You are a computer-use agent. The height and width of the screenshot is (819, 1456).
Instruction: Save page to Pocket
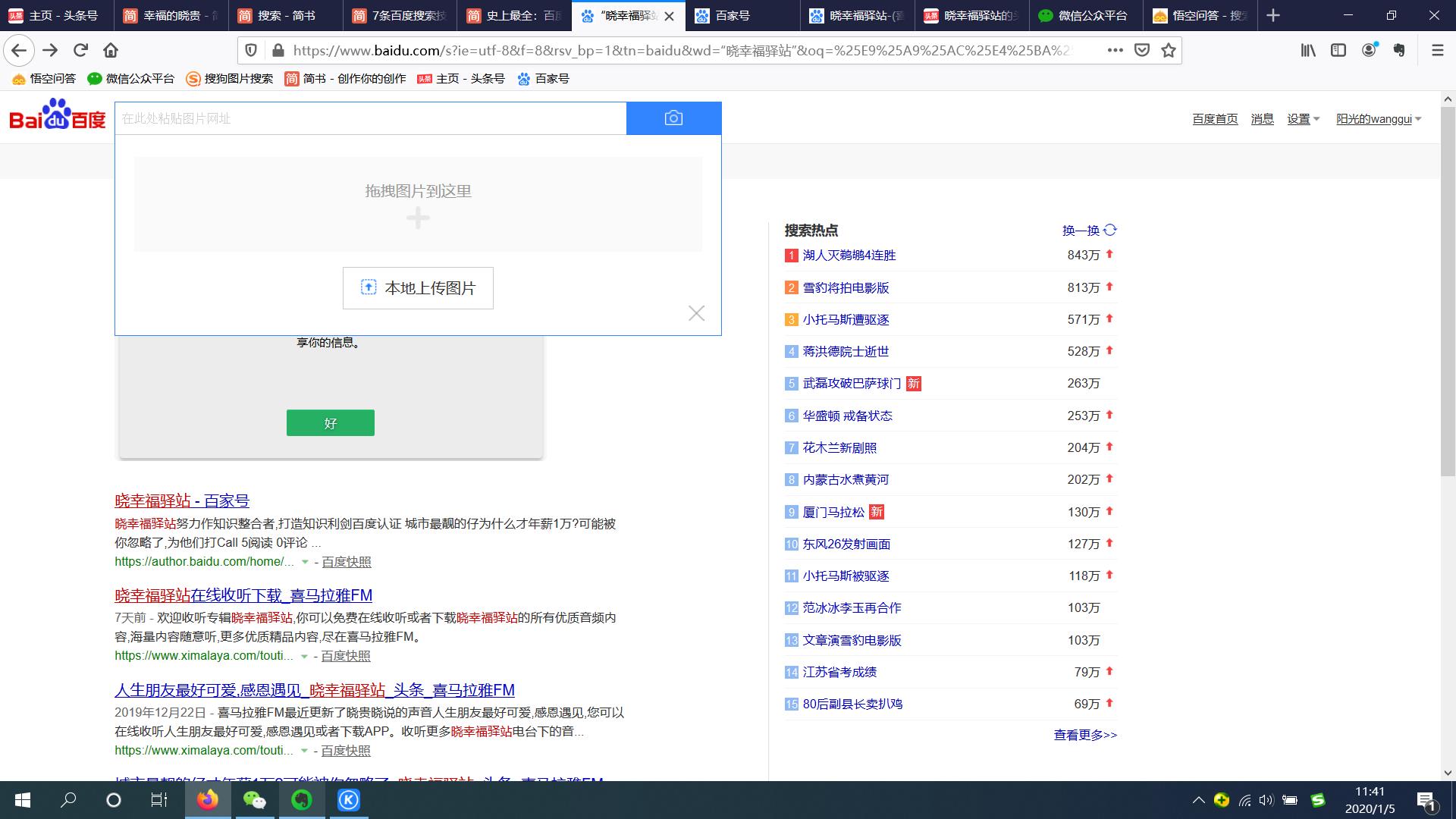[1142, 50]
